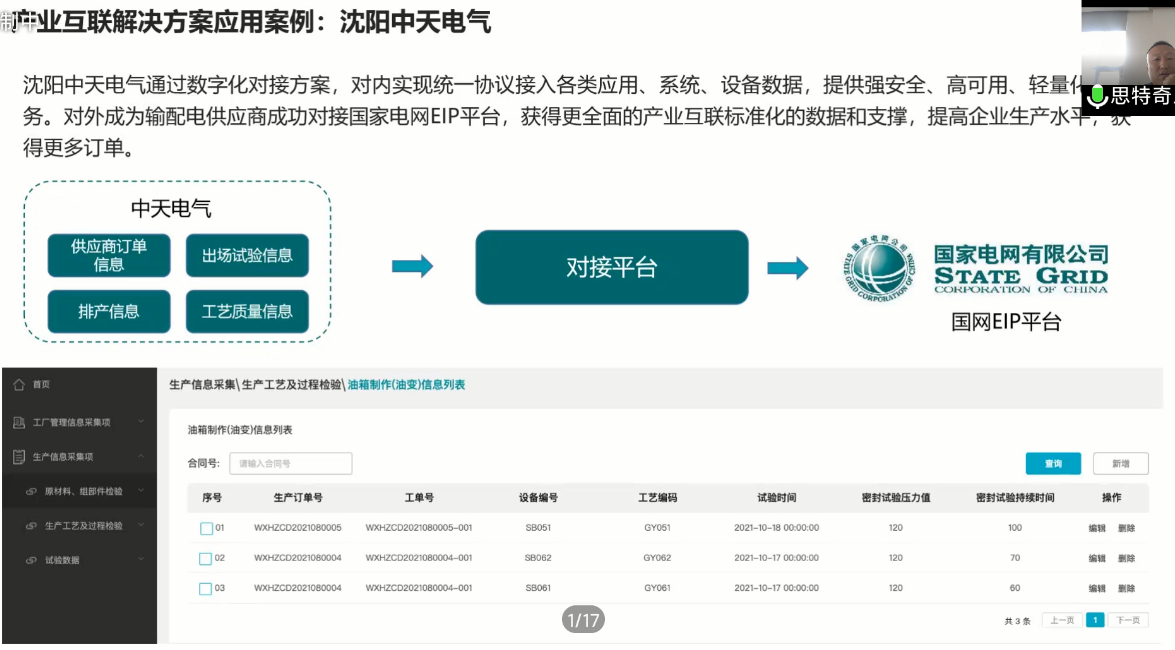Select page number 1 in pagination
Viewport: 1175px width, 650px height.
point(1095,621)
